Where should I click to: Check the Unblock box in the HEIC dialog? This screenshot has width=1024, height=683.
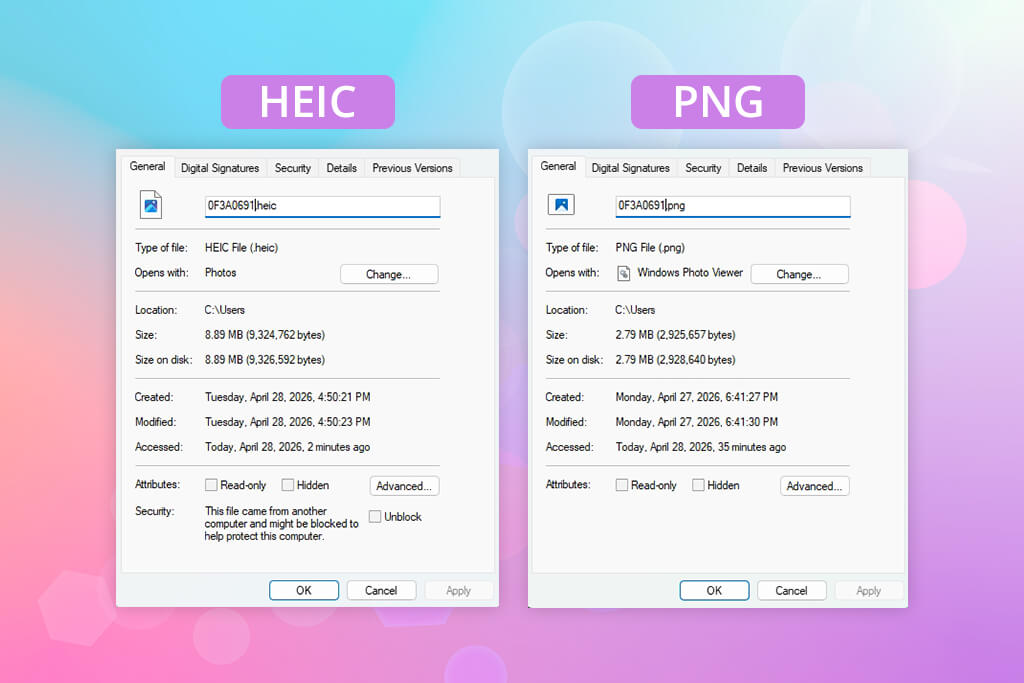coord(375,516)
